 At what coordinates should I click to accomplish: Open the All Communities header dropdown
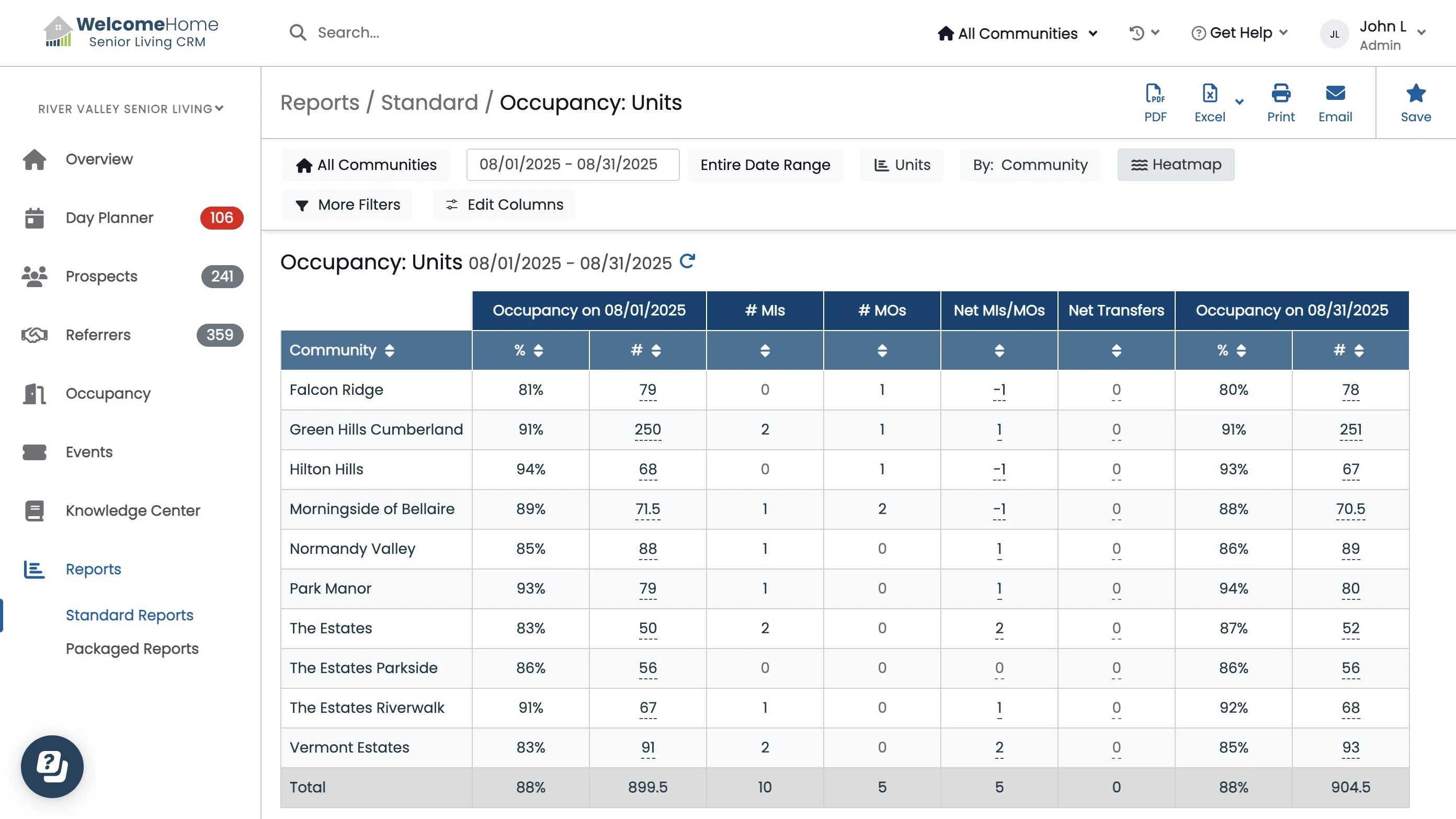1017,33
